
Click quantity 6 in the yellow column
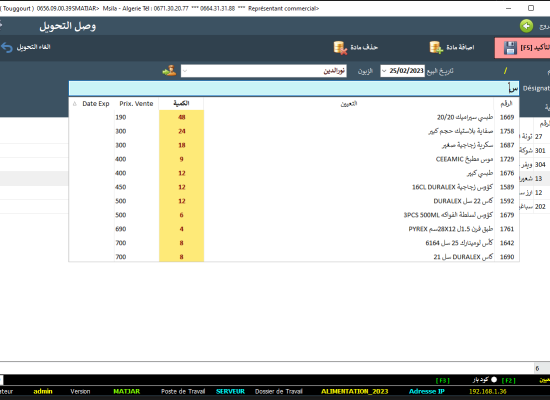coord(181,215)
